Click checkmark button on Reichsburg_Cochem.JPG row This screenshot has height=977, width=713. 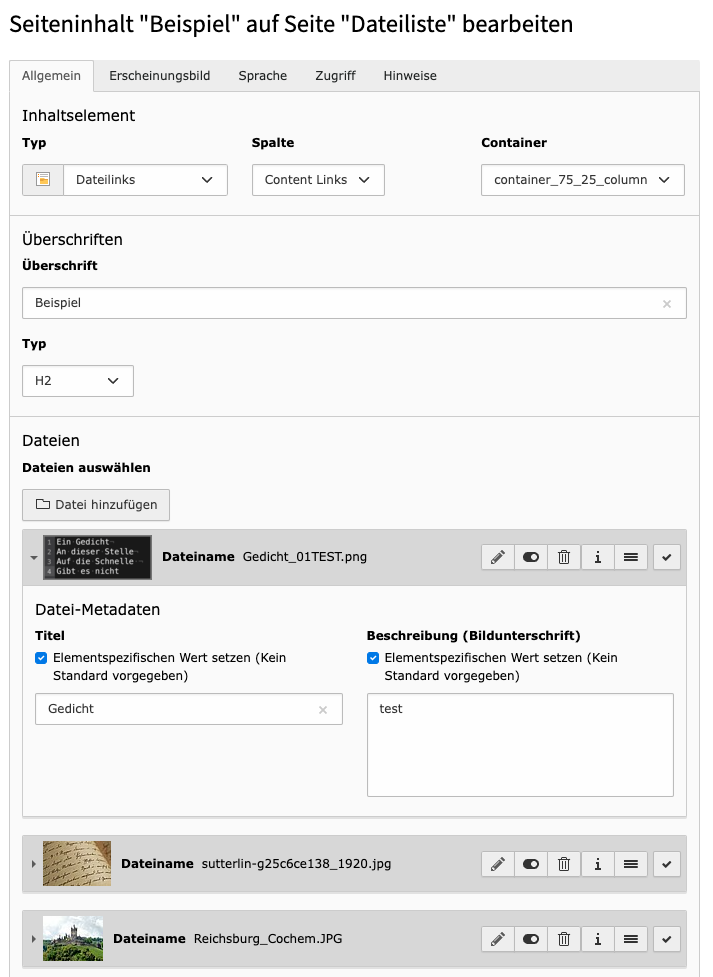[x=667, y=939]
